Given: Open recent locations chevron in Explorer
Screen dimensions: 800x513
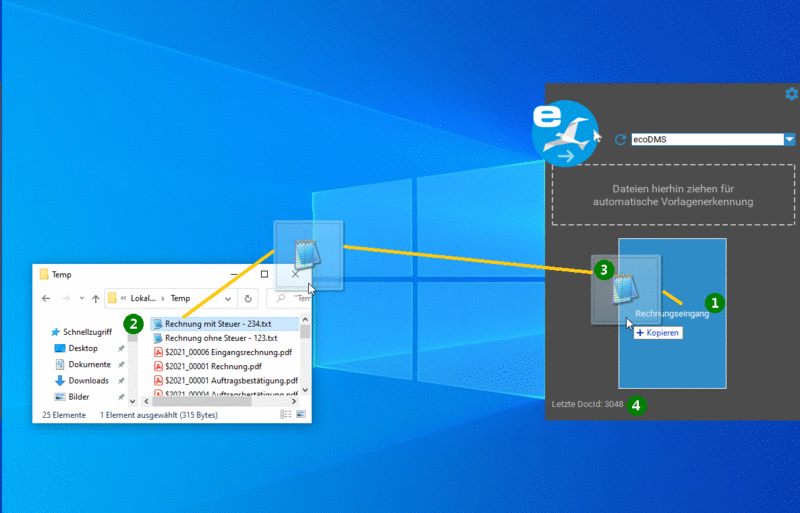Looking at the screenshot, I should pos(82,299).
